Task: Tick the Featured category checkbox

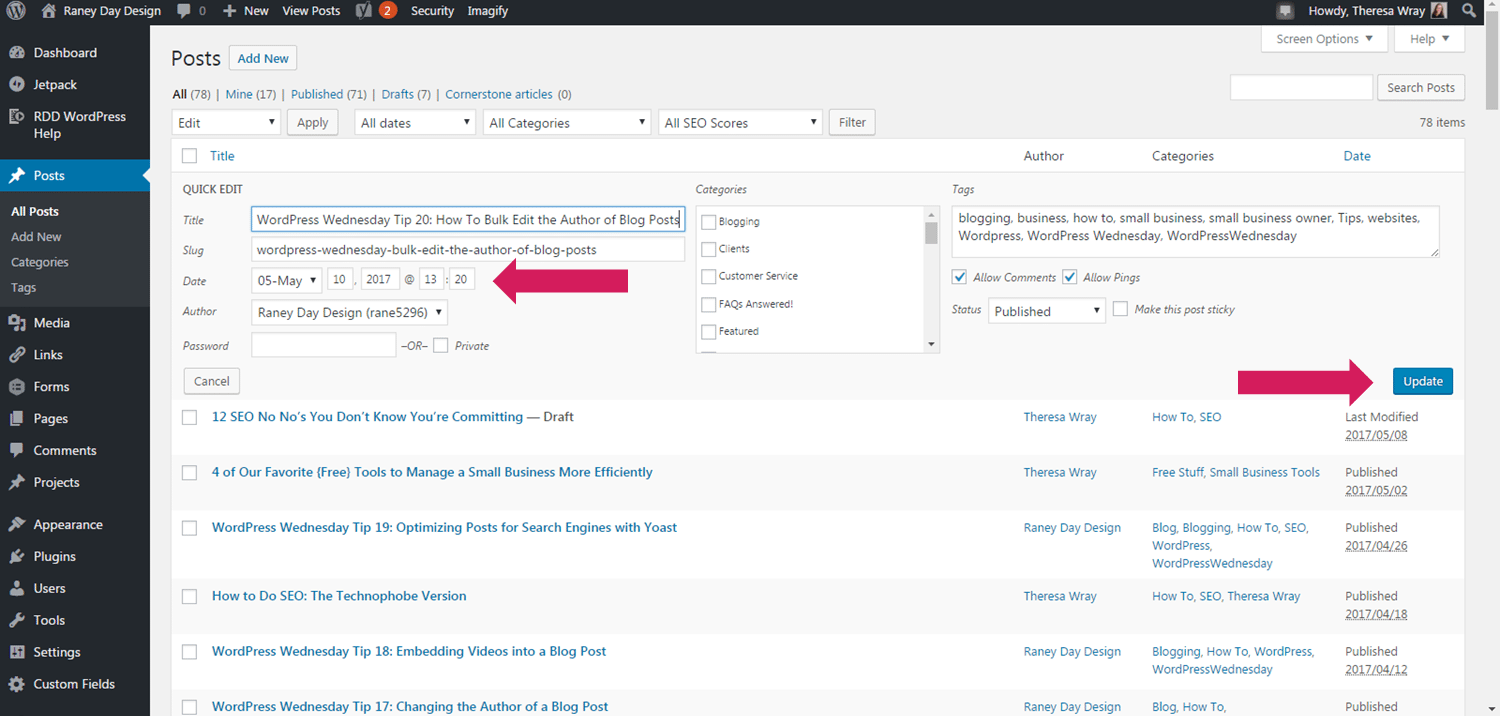Action: coord(709,331)
